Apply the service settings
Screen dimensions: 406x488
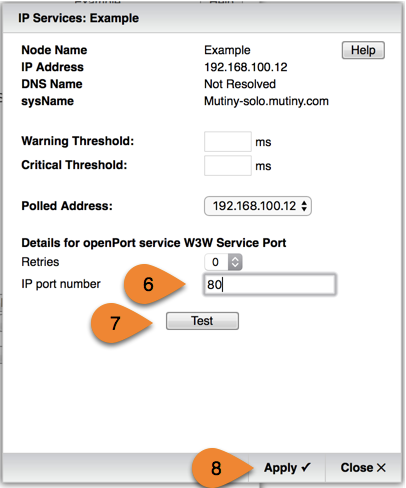point(287,468)
